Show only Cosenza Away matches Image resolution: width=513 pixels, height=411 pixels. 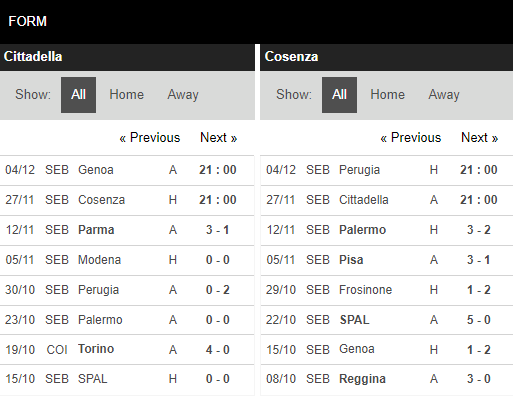pyautogui.click(x=444, y=95)
